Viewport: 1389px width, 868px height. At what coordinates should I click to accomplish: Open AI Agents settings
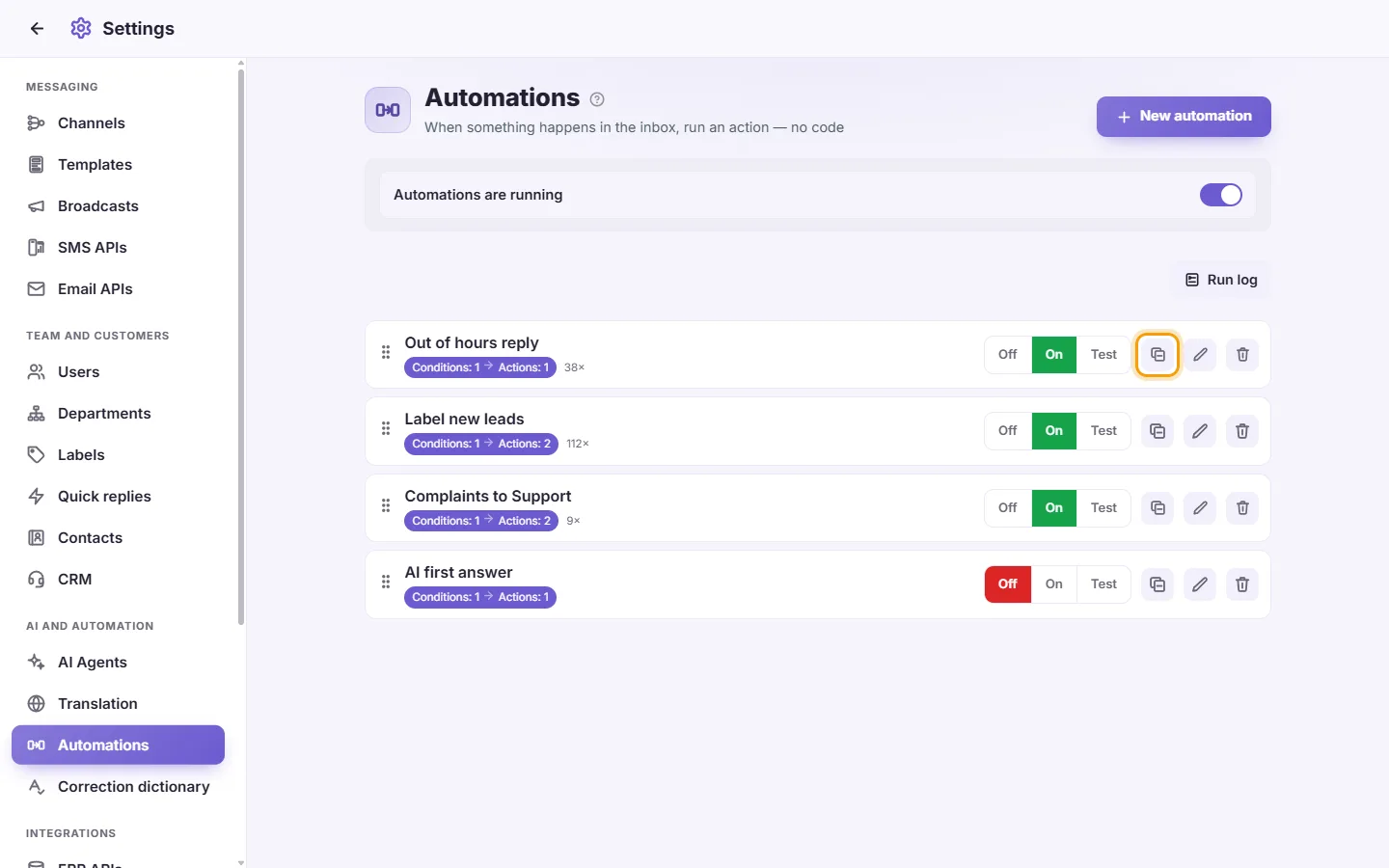(118, 663)
